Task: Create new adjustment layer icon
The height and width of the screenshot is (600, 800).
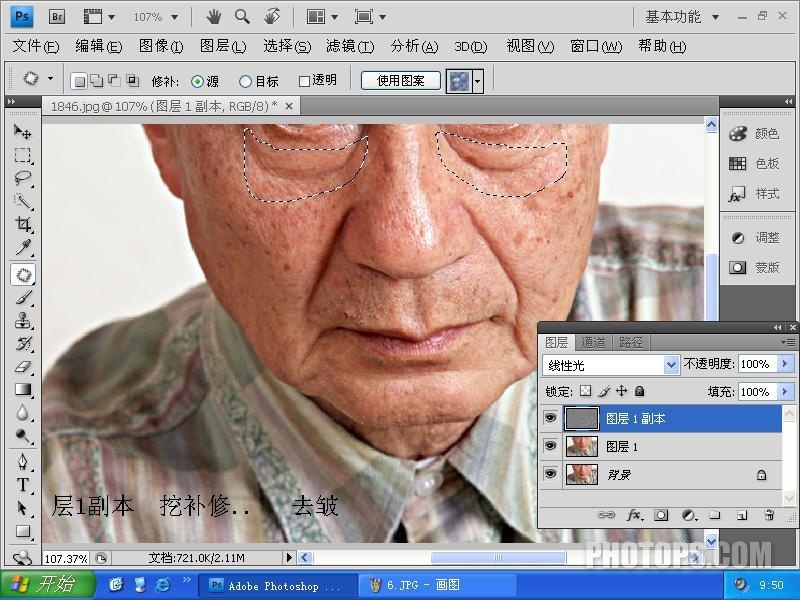Action: click(x=689, y=515)
